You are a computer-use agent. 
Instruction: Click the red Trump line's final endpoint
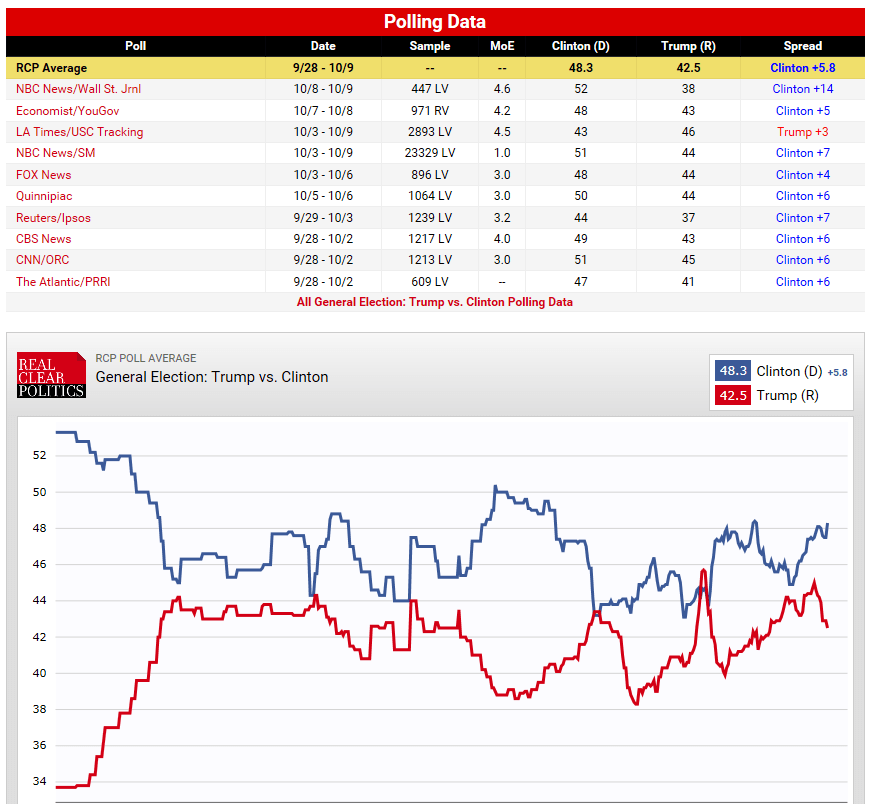point(828,627)
